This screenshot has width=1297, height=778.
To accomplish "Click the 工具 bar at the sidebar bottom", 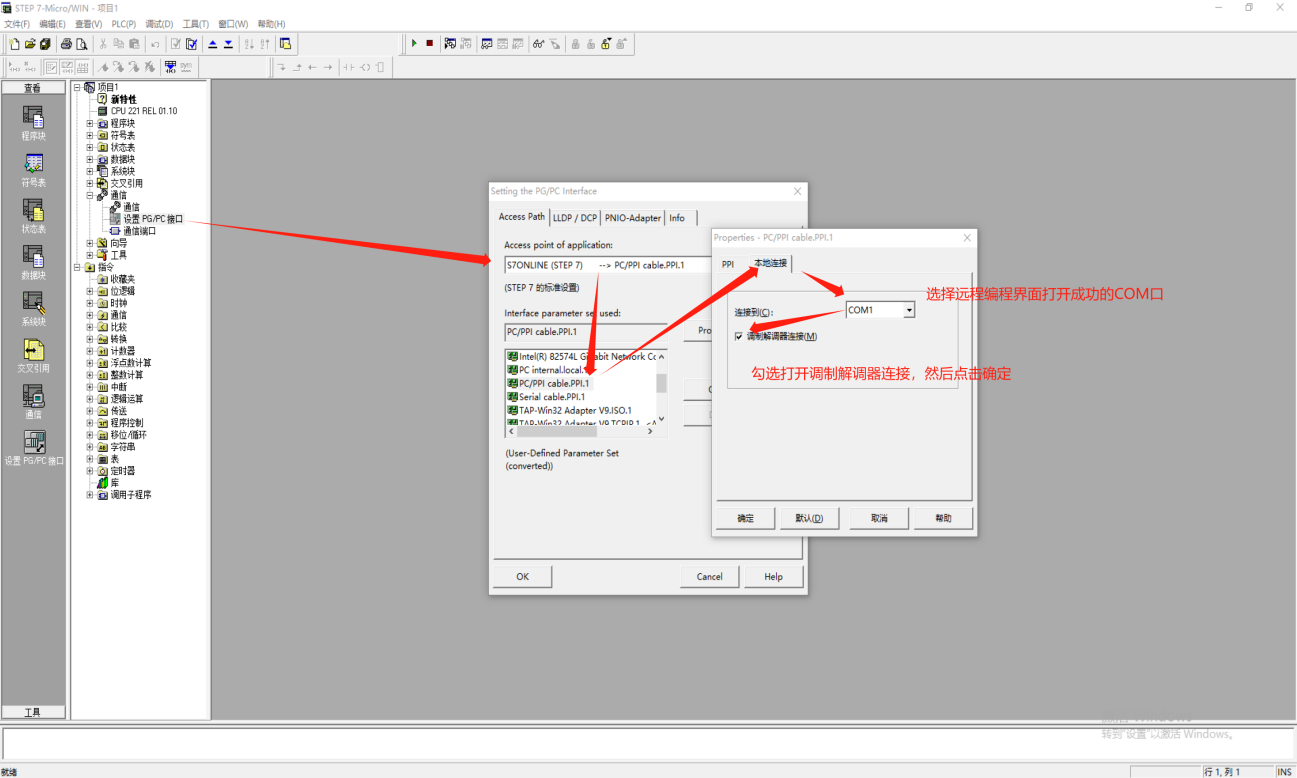I will pos(33,712).
